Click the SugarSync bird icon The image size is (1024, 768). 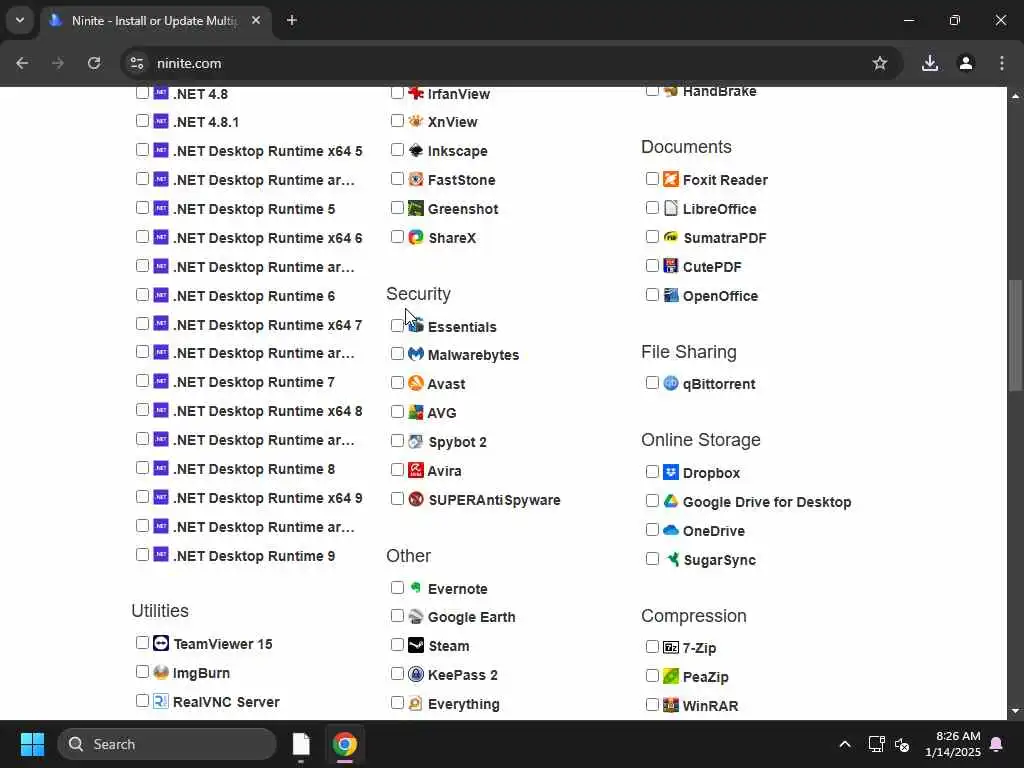(671, 559)
